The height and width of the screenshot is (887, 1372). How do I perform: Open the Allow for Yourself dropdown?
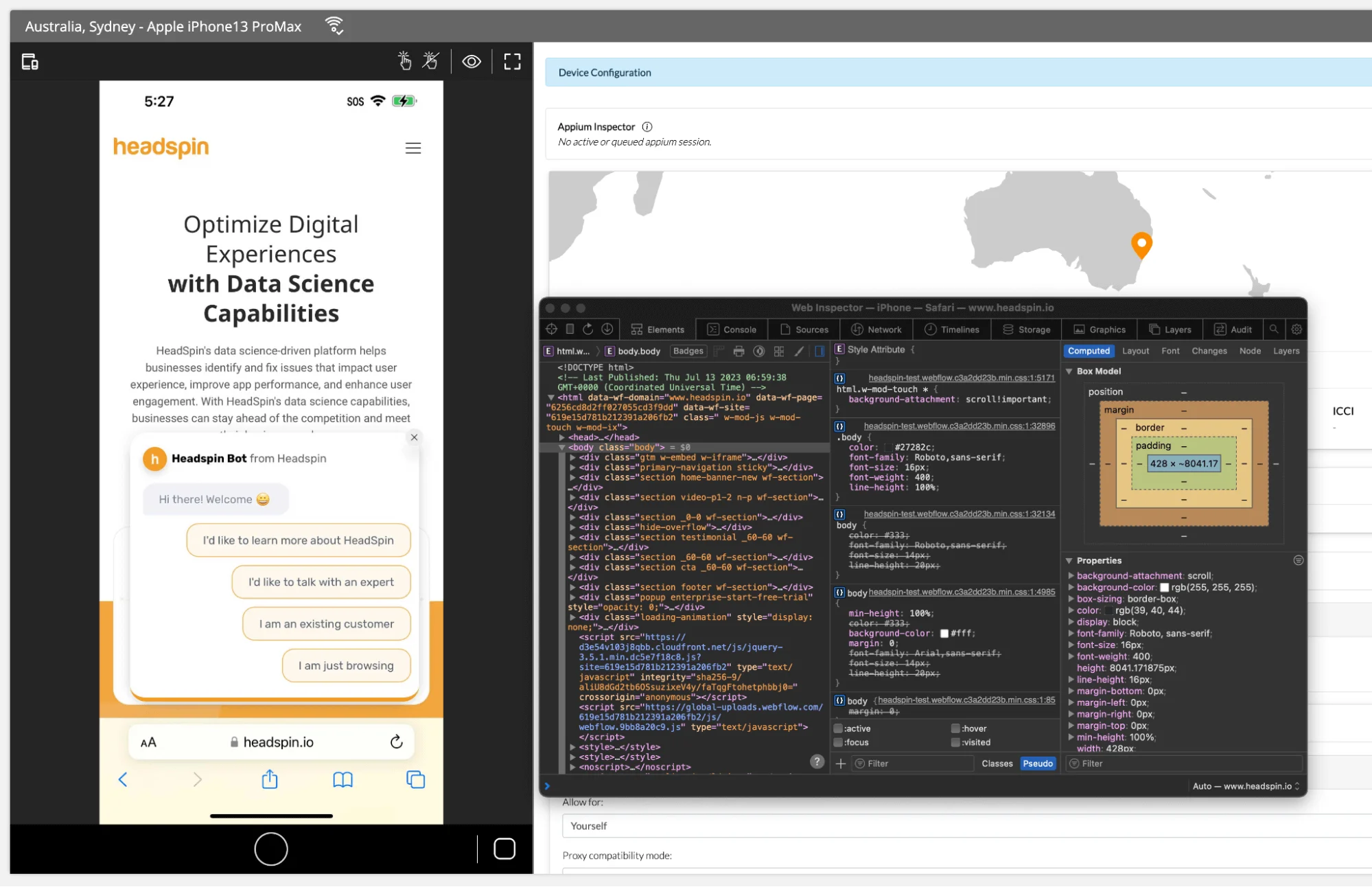coord(966,826)
